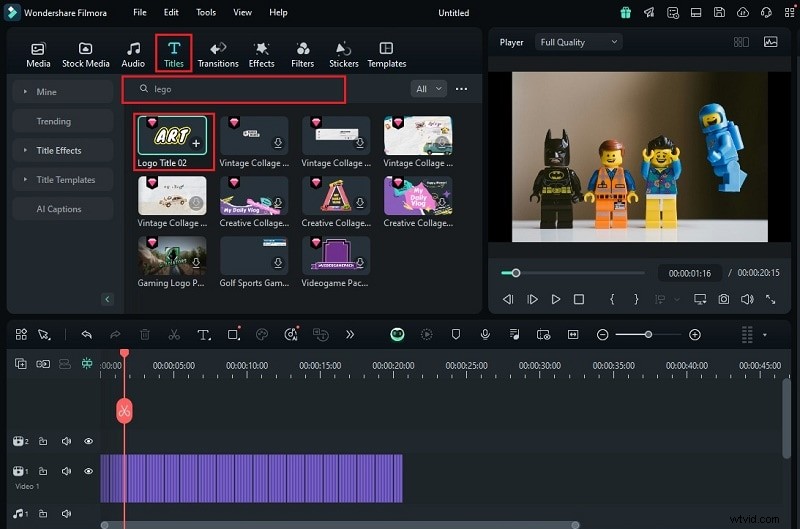Screen dimensions: 800x529
Task: Open the All filter dropdown
Action: (429, 89)
